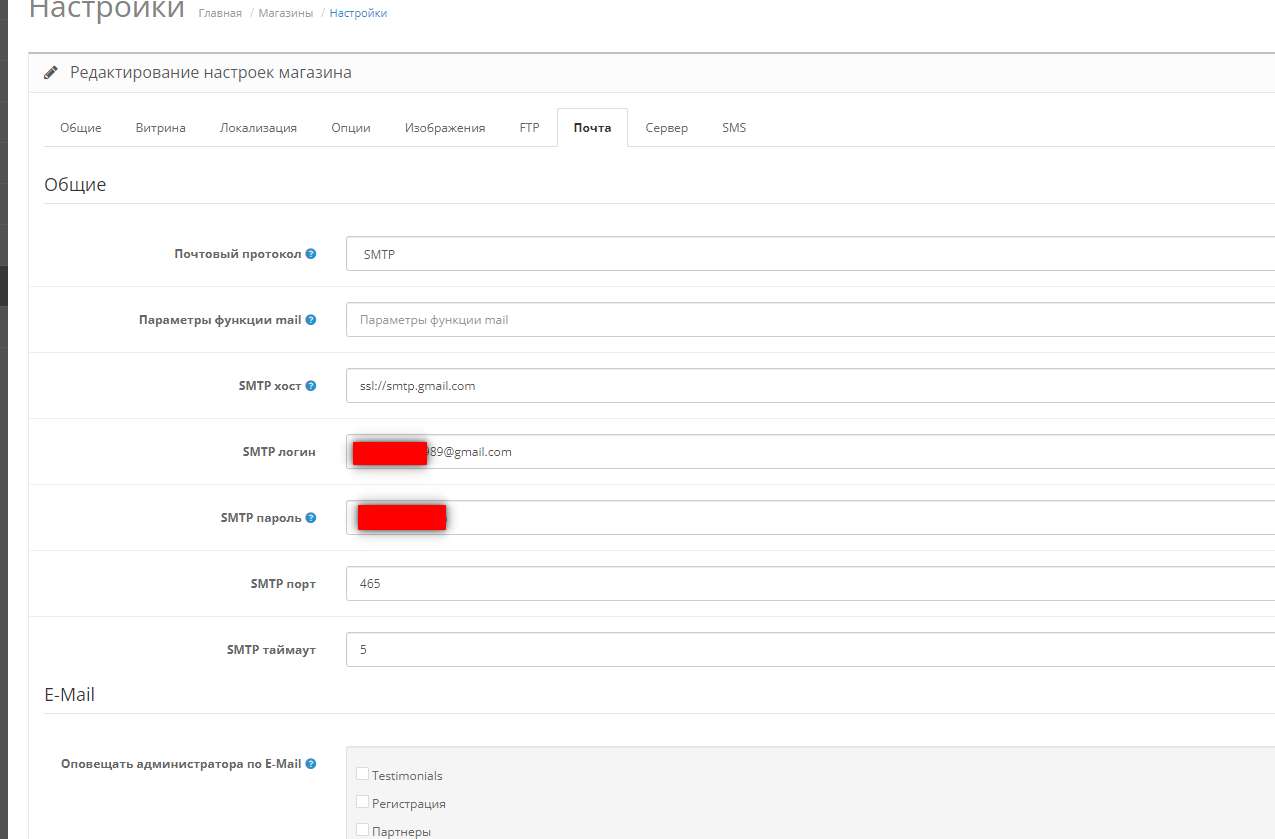Open the Витрина tab
Screen dimensions: 1275x839
[x=160, y=128]
